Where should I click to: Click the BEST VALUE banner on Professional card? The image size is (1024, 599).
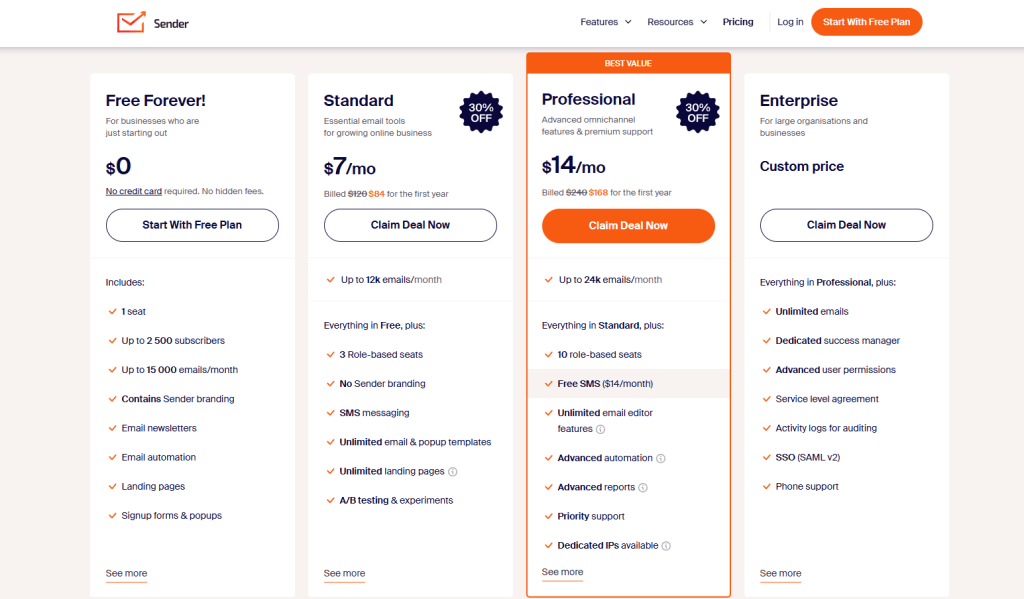(628, 62)
